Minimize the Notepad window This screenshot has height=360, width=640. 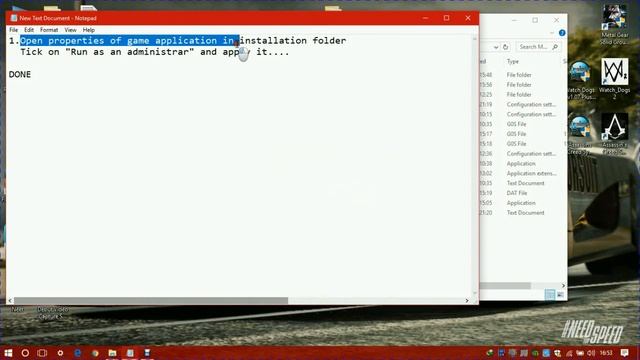coord(425,18)
